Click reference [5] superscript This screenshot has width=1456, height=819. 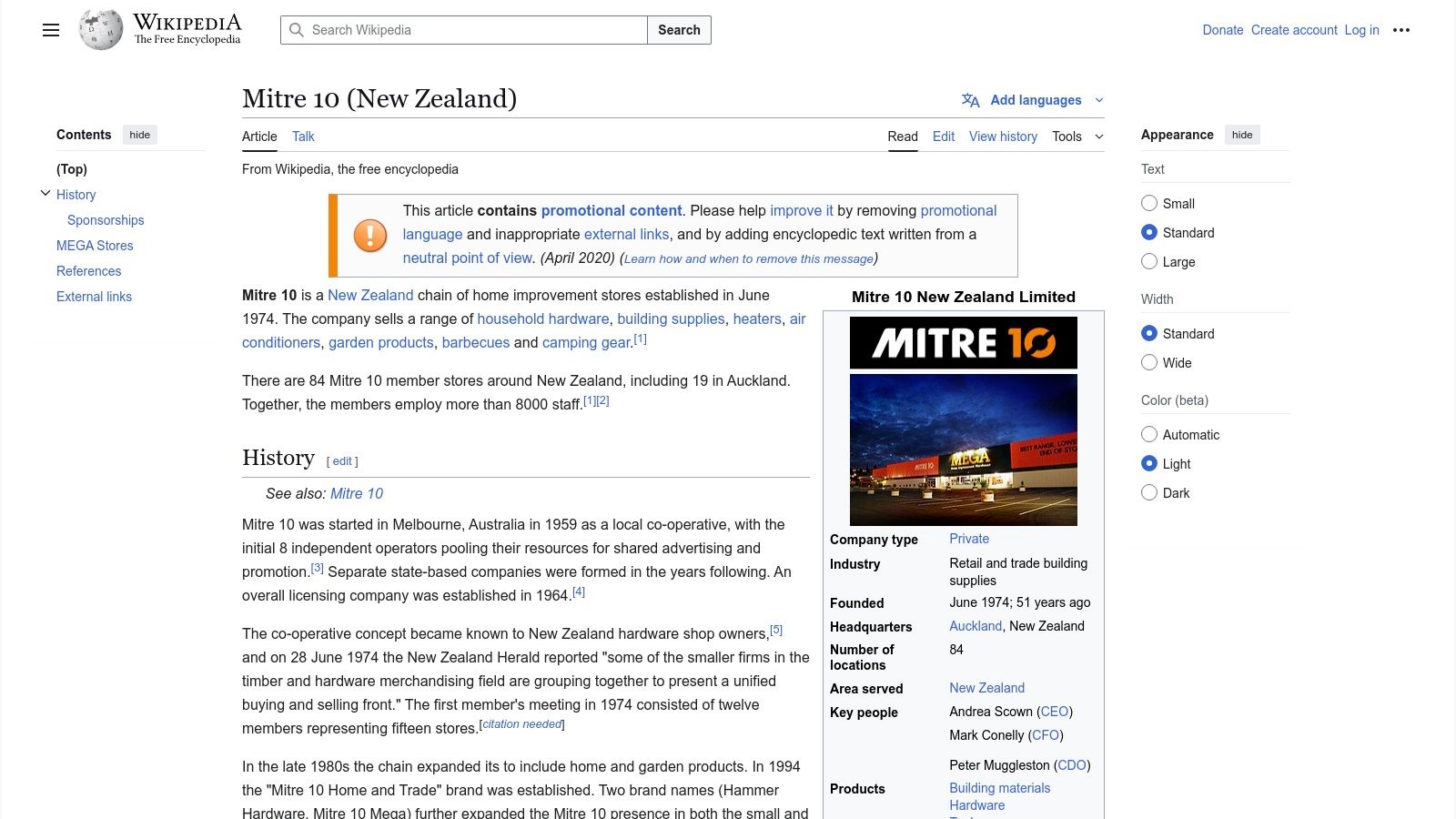(776, 630)
